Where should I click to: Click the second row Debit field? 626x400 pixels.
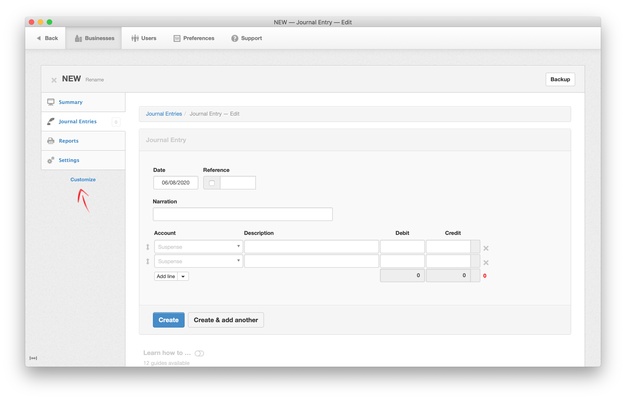(x=402, y=261)
